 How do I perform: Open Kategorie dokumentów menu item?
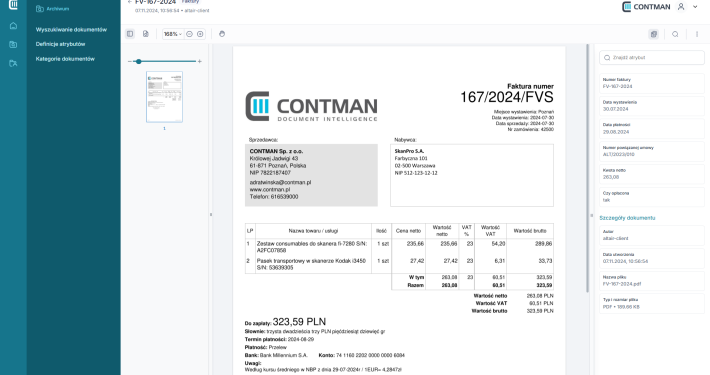[x=65, y=59]
